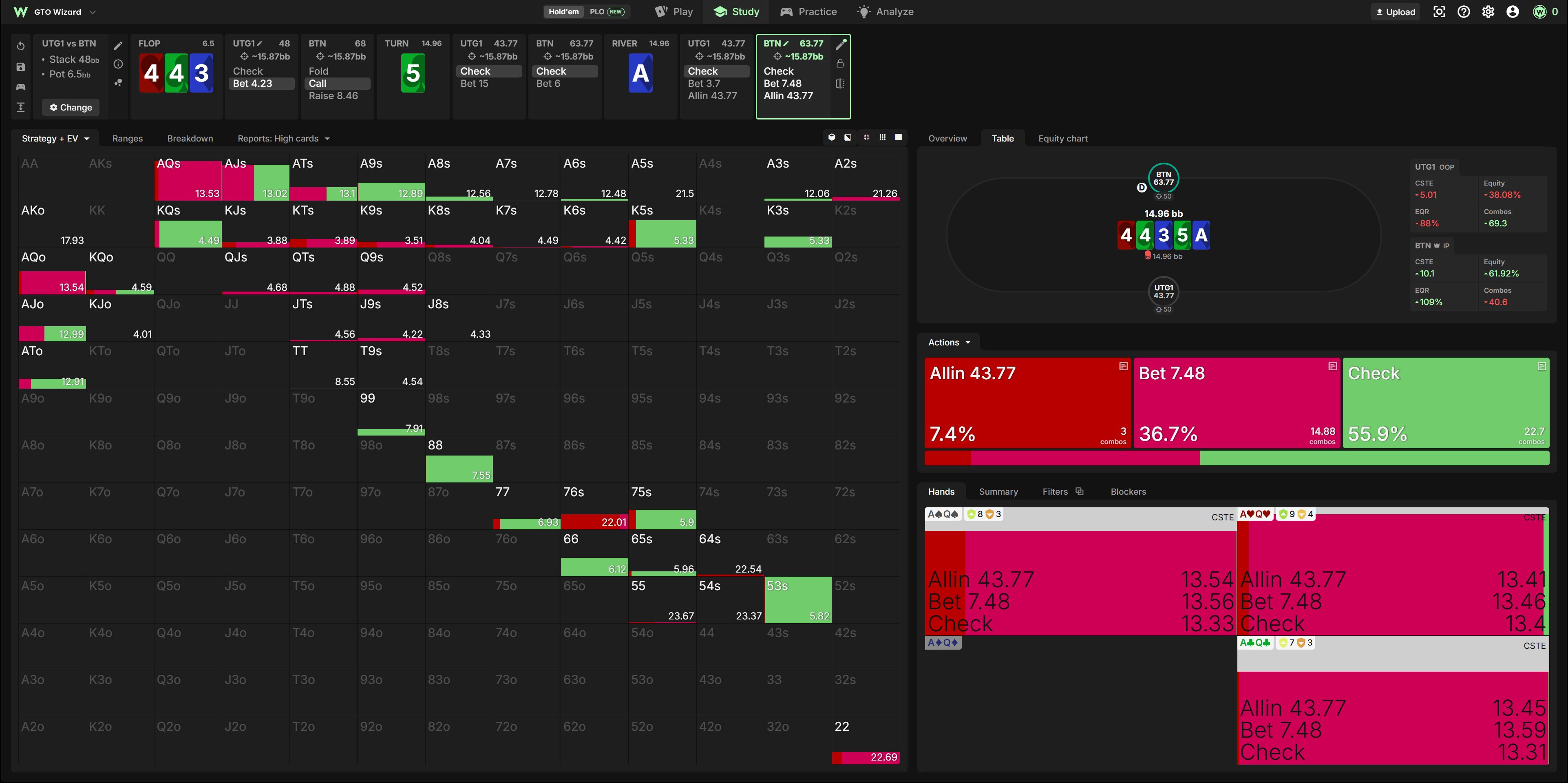Toggle the cube 3D matrix view icon
Viewport: 1568px width, 783px height.
coord(831,137)
